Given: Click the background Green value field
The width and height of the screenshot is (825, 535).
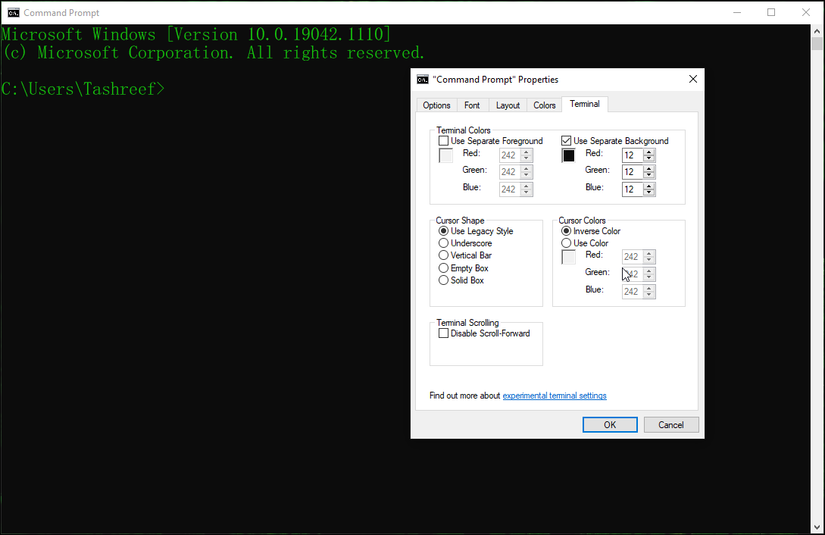Looking at the screenshot, I should click(632, 172).
